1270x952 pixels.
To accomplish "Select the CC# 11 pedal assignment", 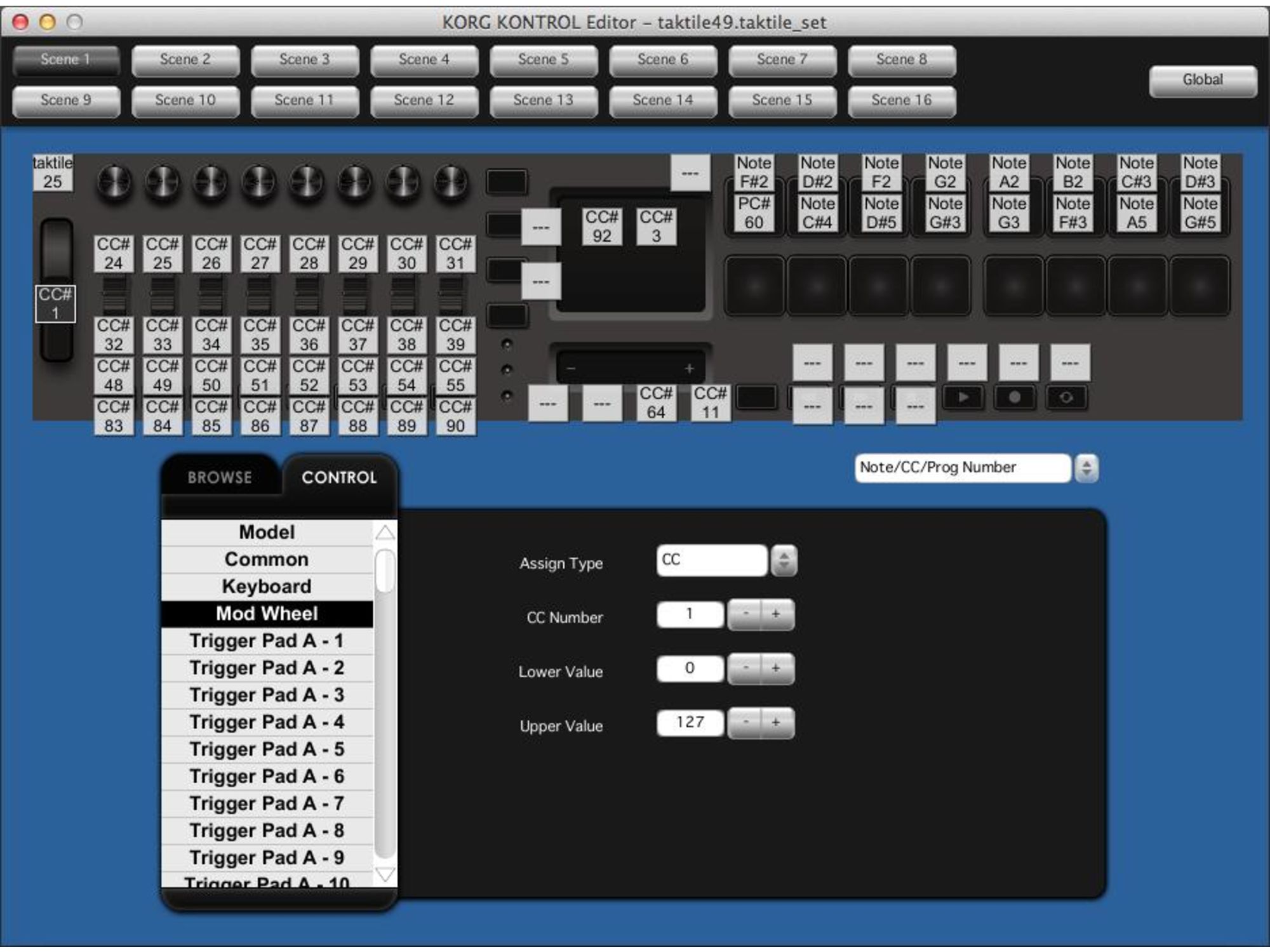I will tap(711, 403).
